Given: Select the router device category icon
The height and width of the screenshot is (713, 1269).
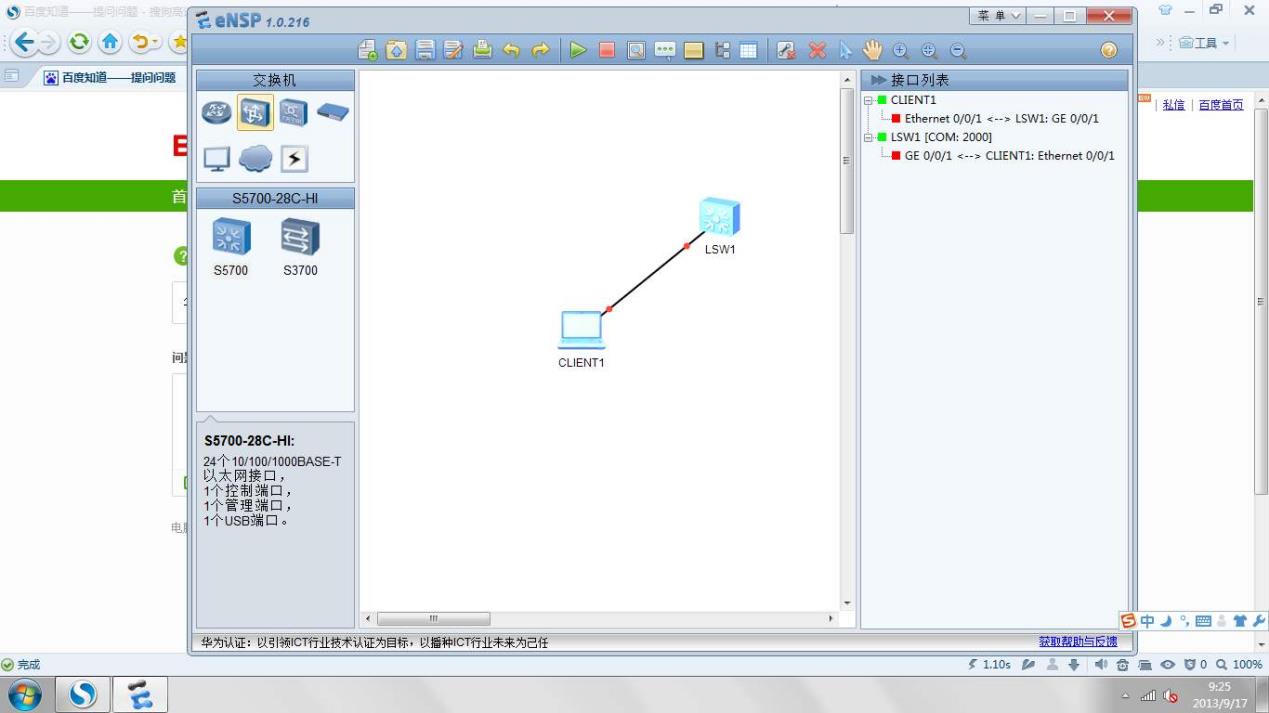Looking at the screenshot, I should click(x=216, y=112).
